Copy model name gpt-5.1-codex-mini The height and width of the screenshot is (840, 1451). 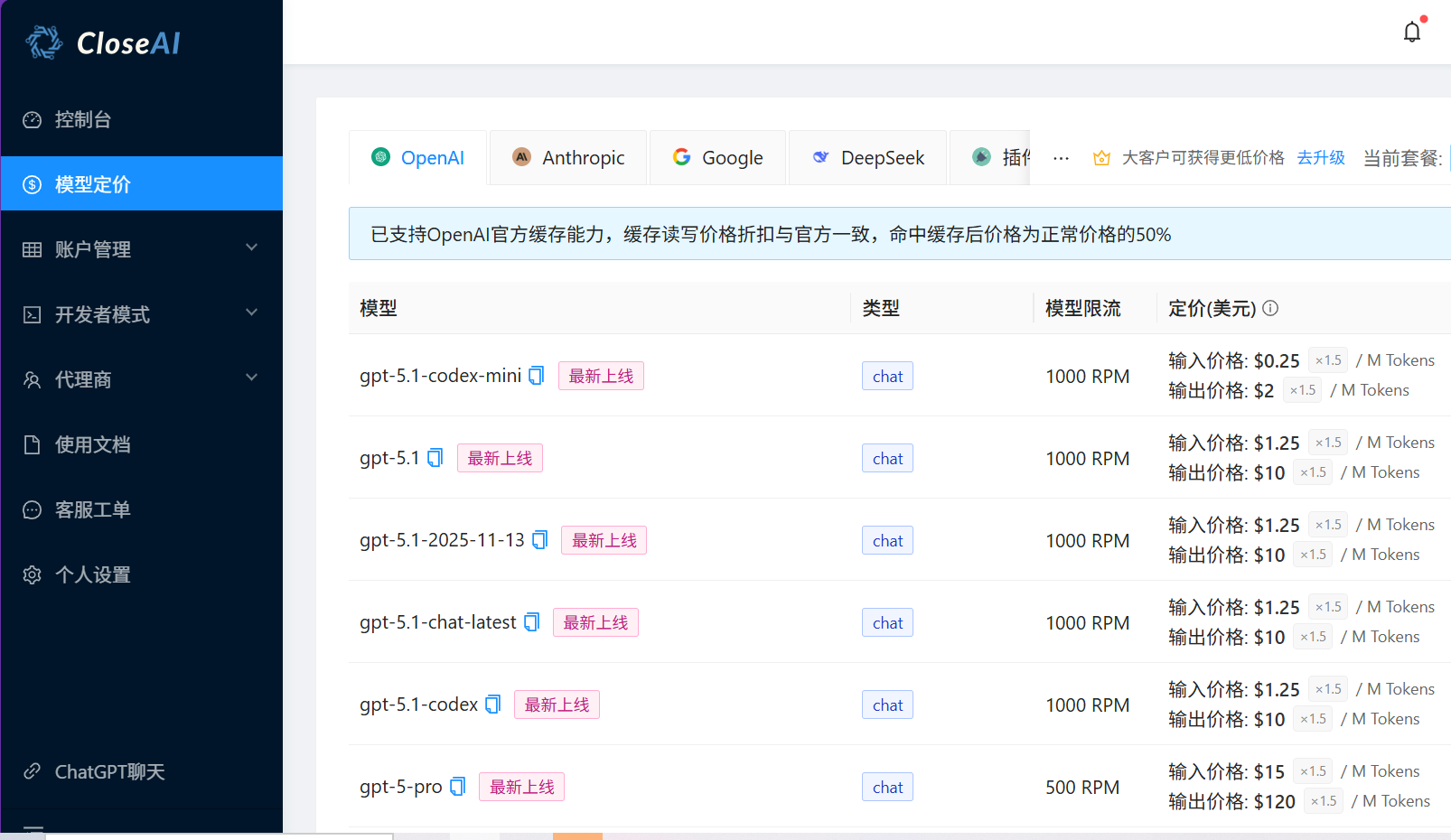pos(536,376)
